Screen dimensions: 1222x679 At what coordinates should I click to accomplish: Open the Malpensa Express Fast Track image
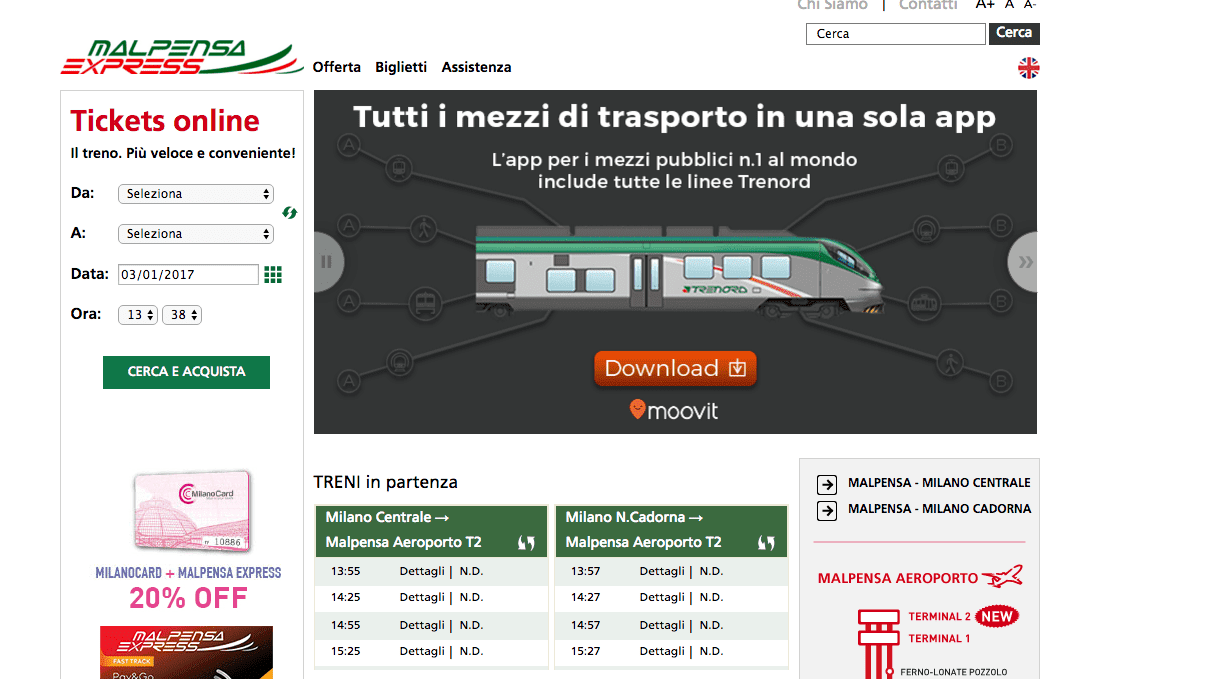(186, 652)
